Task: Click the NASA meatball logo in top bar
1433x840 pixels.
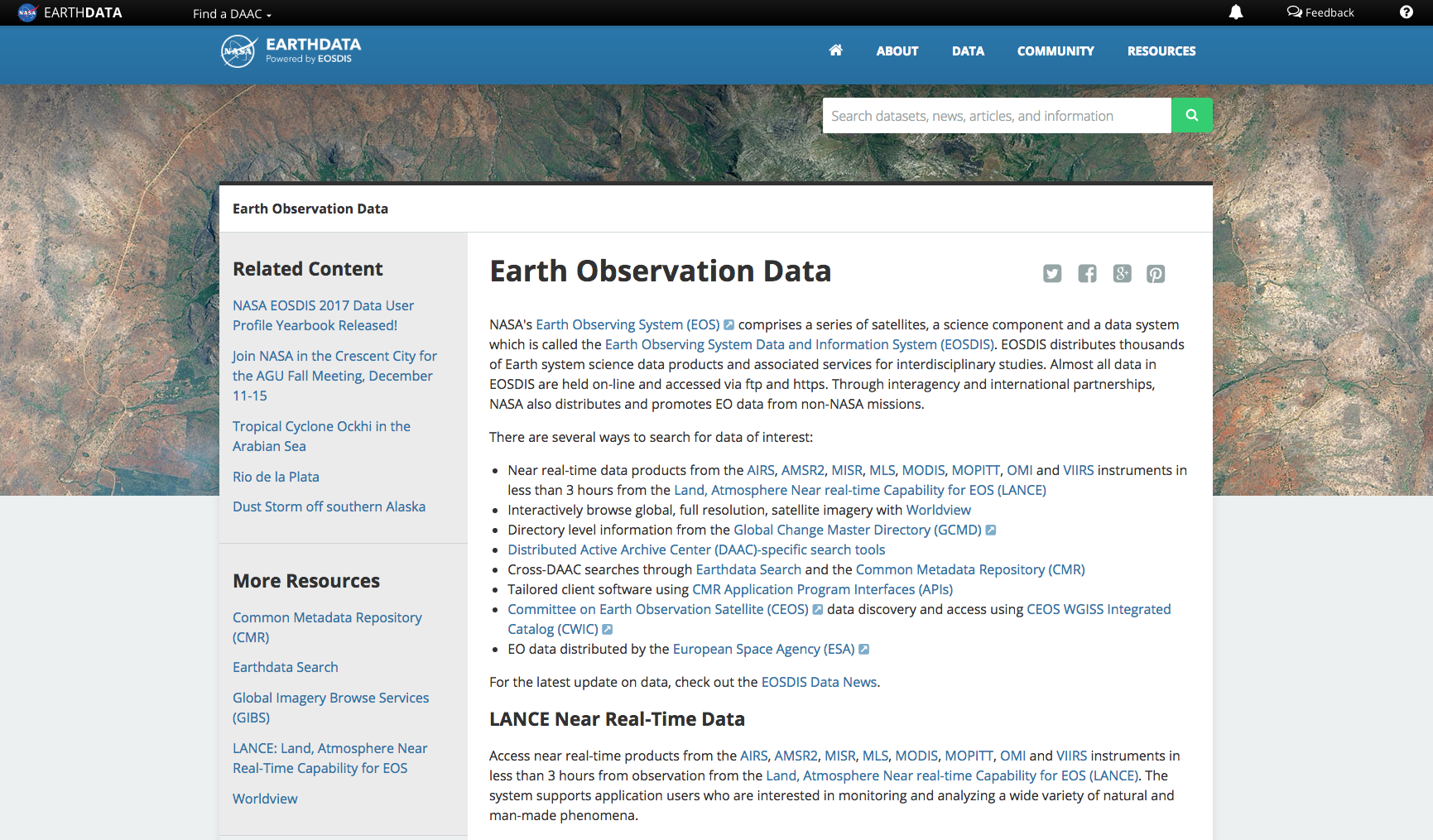Action: pos(27,12)
